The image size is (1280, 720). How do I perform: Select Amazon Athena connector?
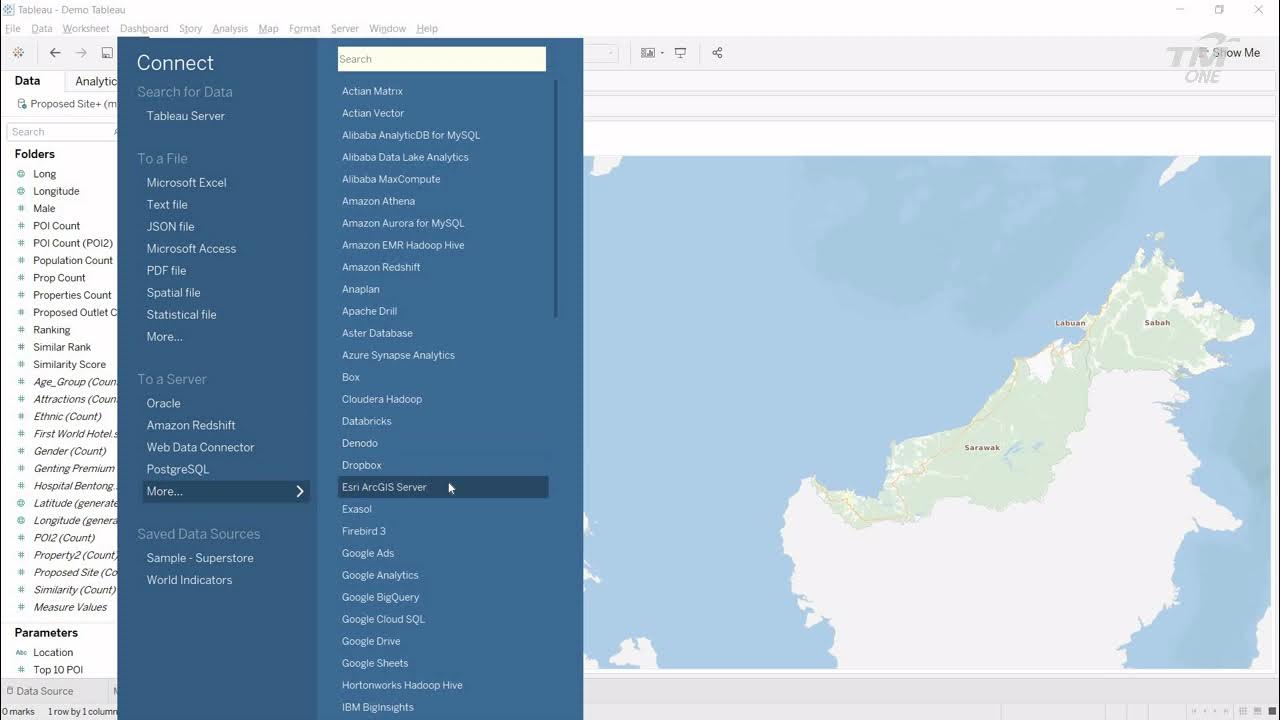pos(378,201)
